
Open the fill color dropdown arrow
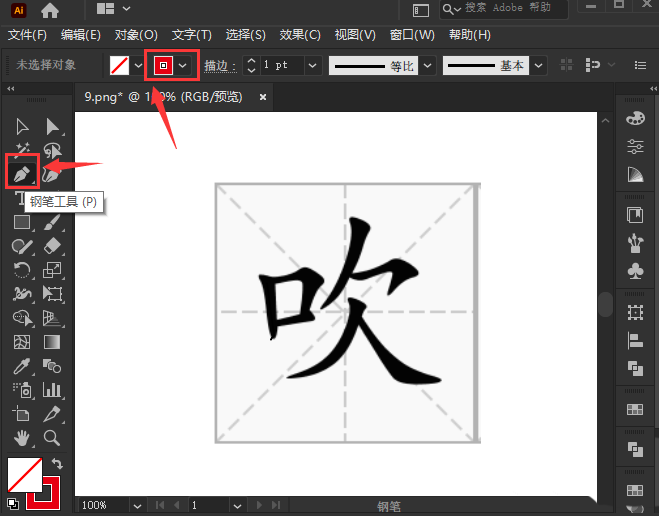click(138, 66)
